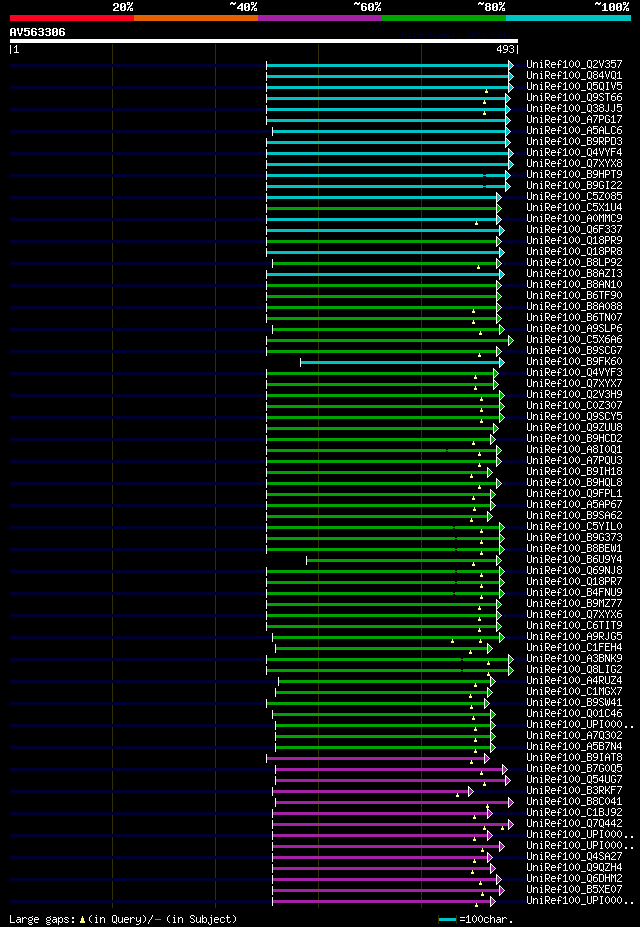Click the arrowhead ending the C5X6A6 alignment
640x927 pixels.
coord(511,341)
